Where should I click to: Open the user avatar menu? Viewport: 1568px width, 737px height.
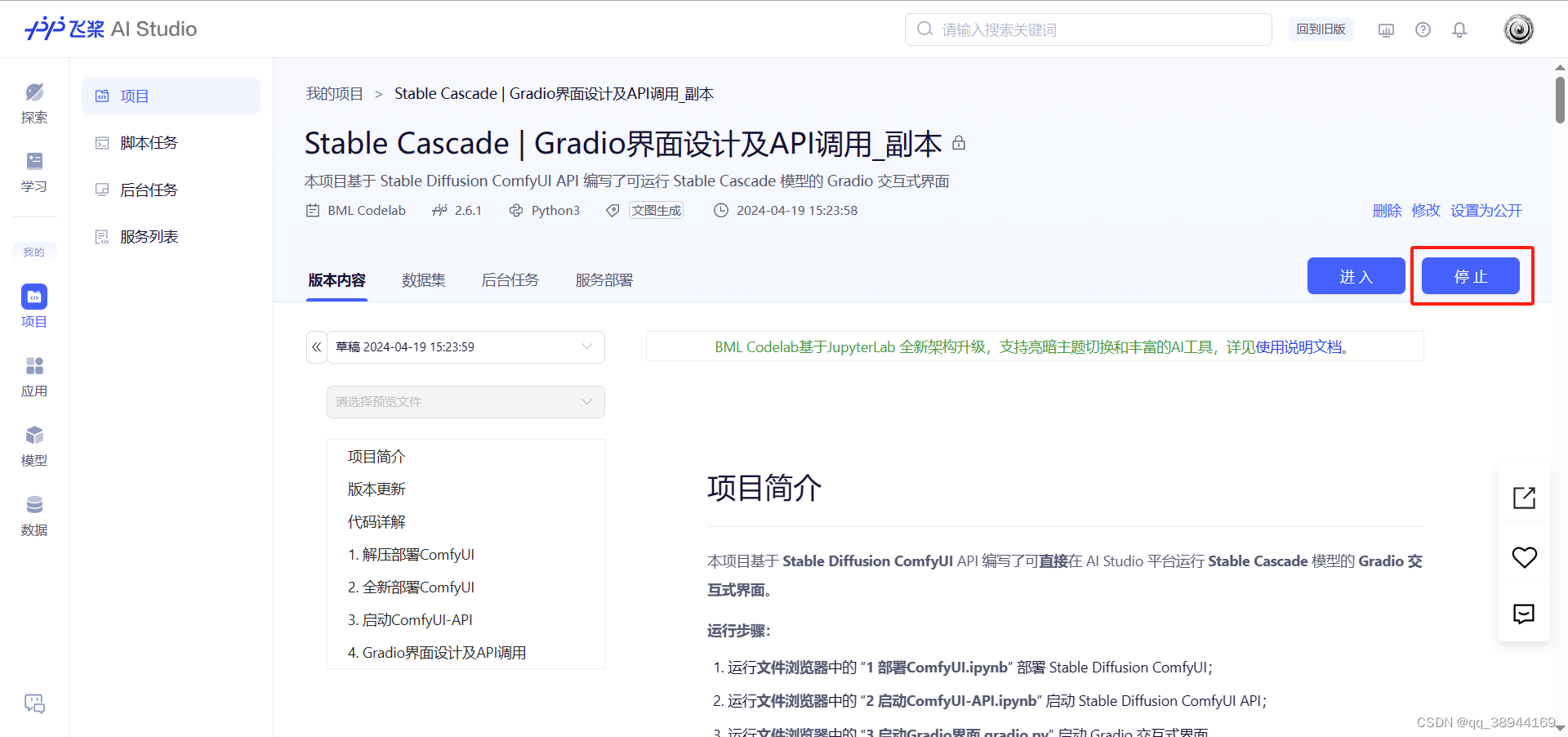click(1518, 29)
